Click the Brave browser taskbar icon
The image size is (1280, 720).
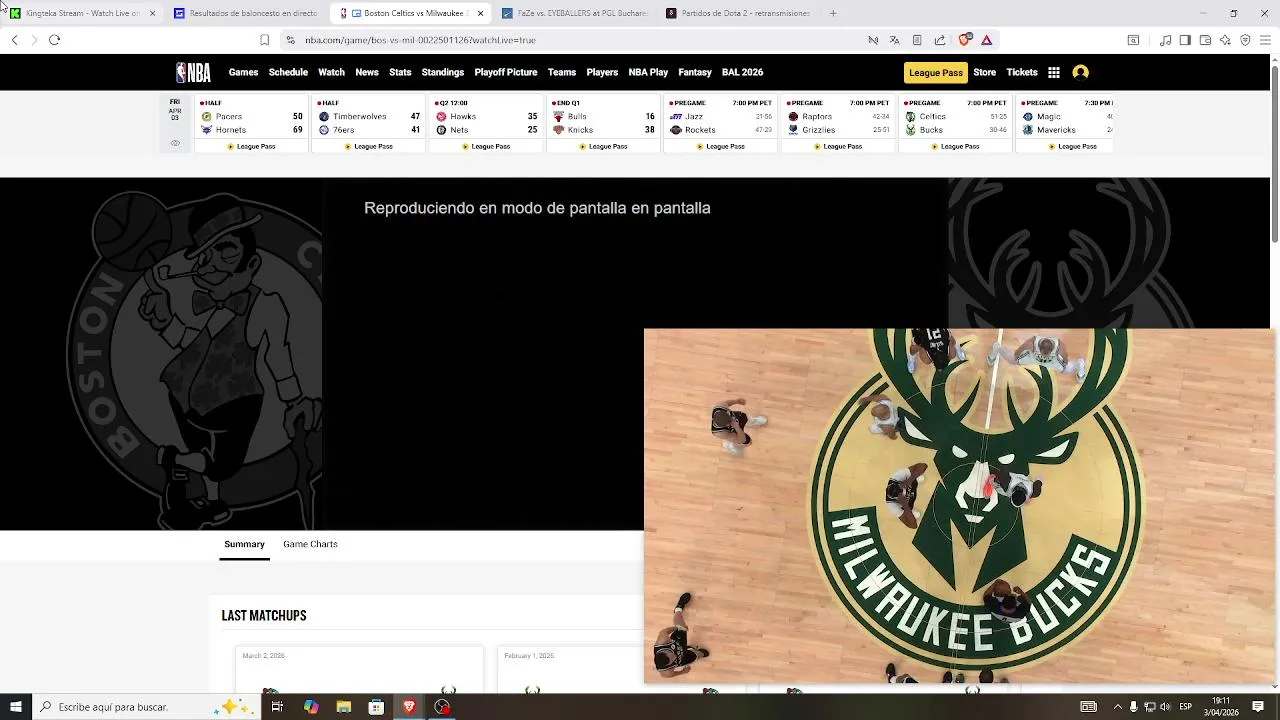point(409,707)
